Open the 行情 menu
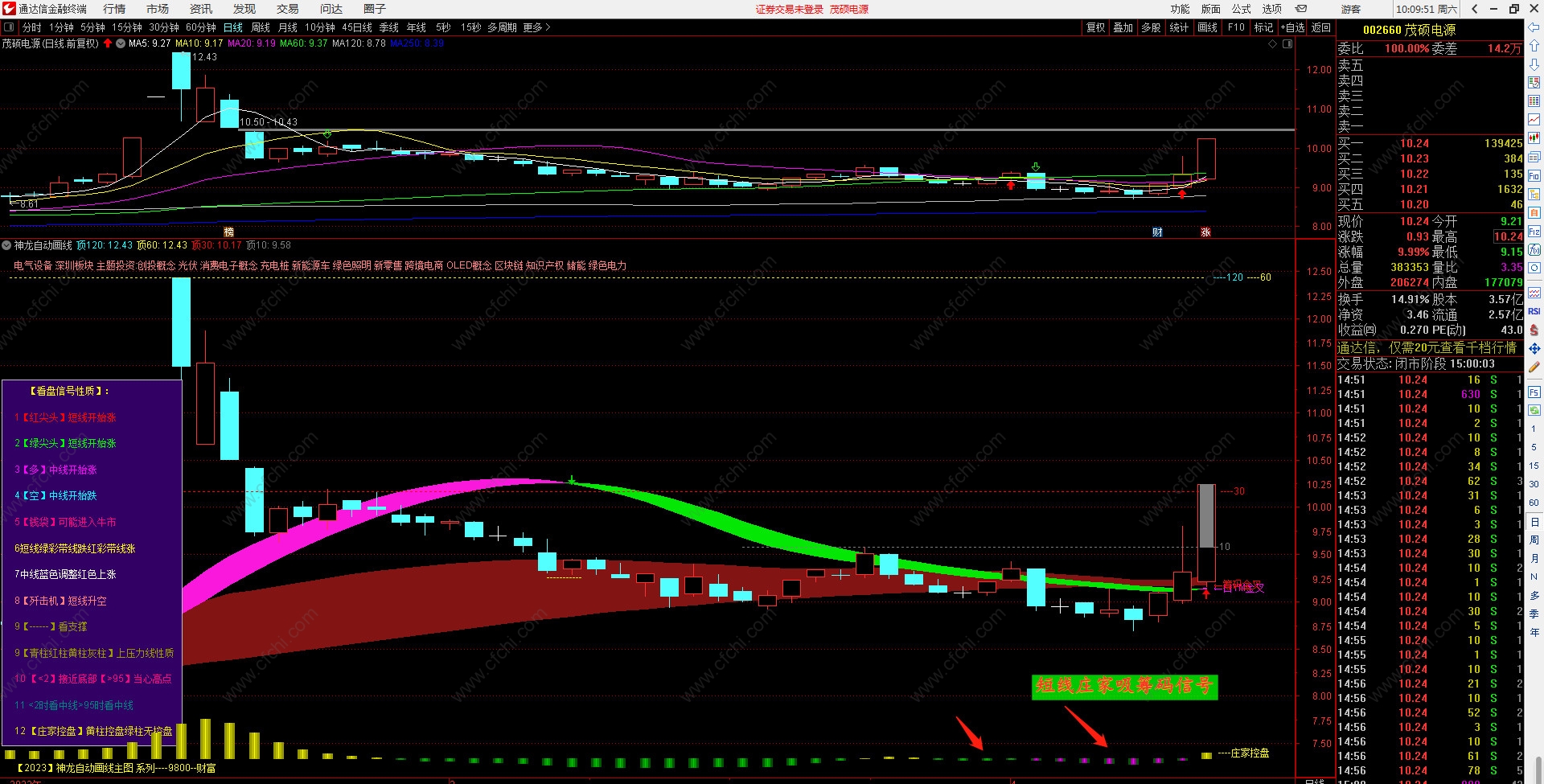Screen dimensions: 1544x784 click(114, 9)
